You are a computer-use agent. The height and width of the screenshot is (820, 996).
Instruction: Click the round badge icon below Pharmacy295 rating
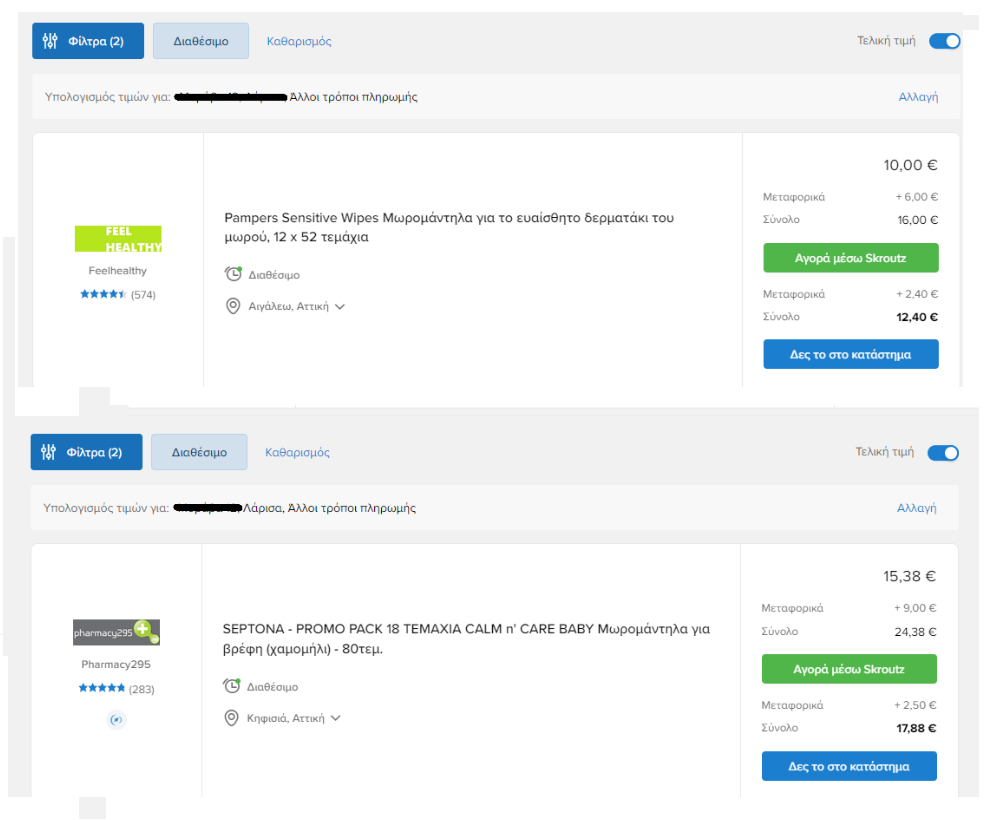116,720
